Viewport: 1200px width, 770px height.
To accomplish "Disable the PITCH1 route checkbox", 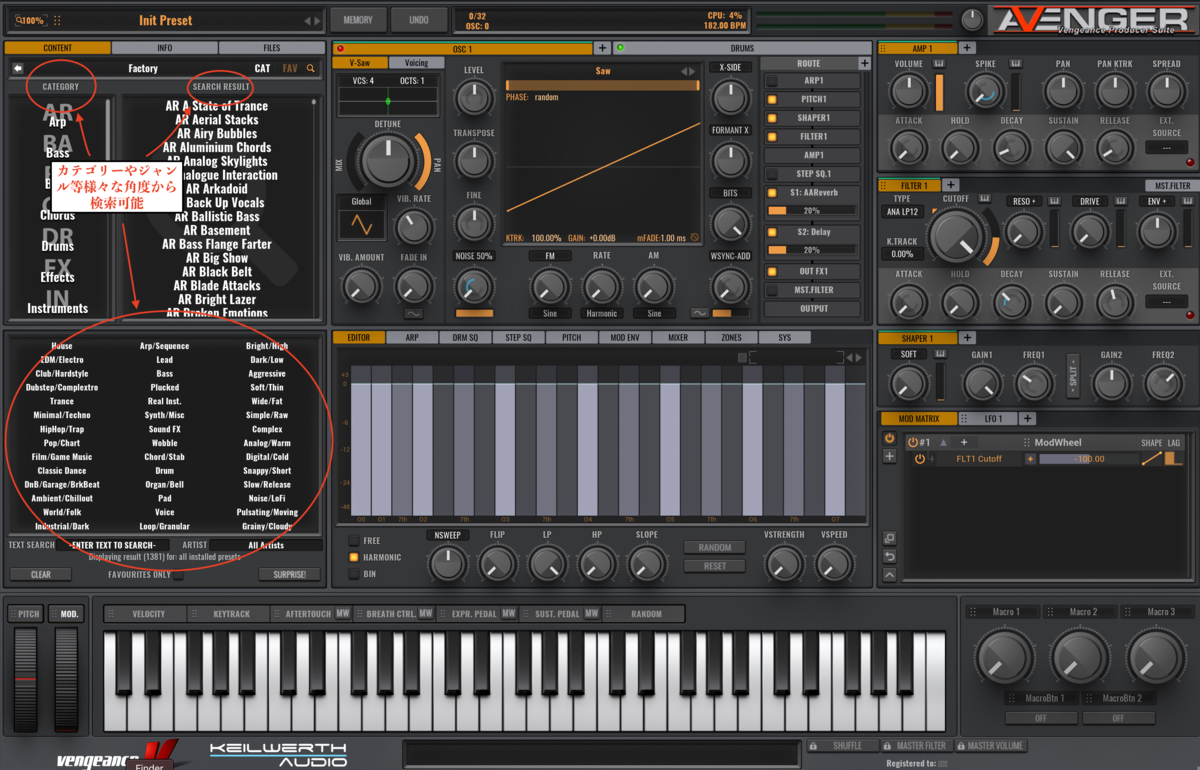I will [x=772, y=100].
